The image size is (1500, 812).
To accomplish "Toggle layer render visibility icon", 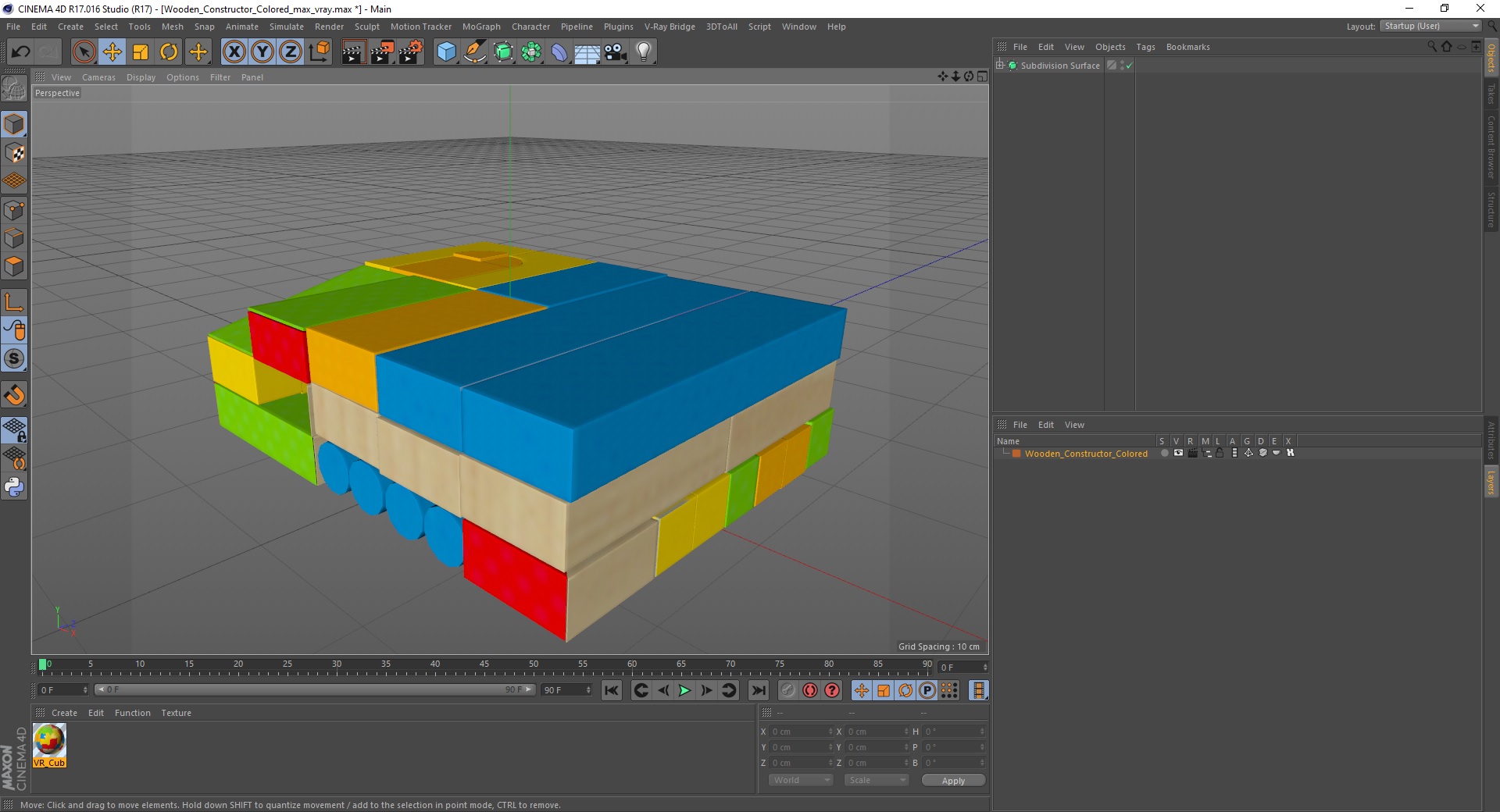I will tap(1193, 453).
